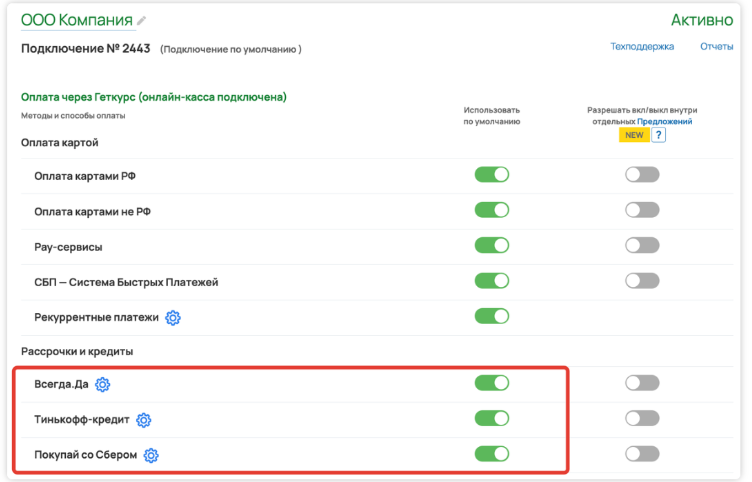
Task: Enable per-offer switching for Тинькофф-кредит
Action: (x=642, y=418)
